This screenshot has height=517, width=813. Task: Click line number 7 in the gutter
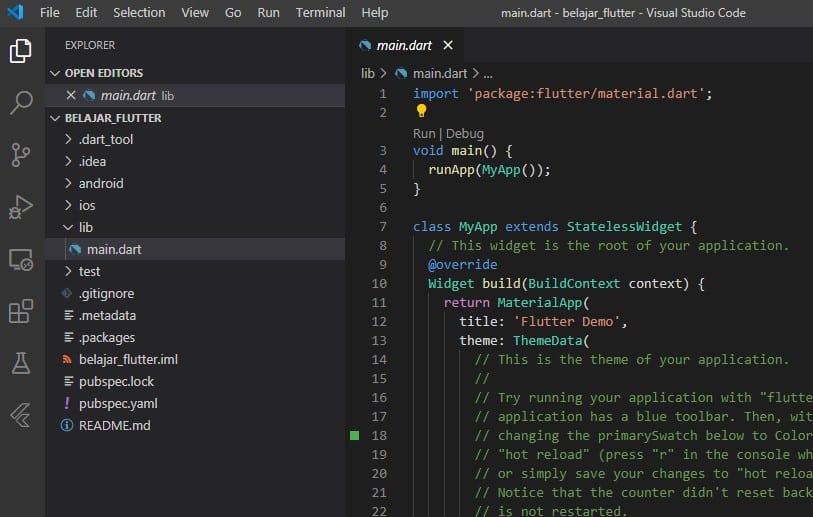[383, 227]
